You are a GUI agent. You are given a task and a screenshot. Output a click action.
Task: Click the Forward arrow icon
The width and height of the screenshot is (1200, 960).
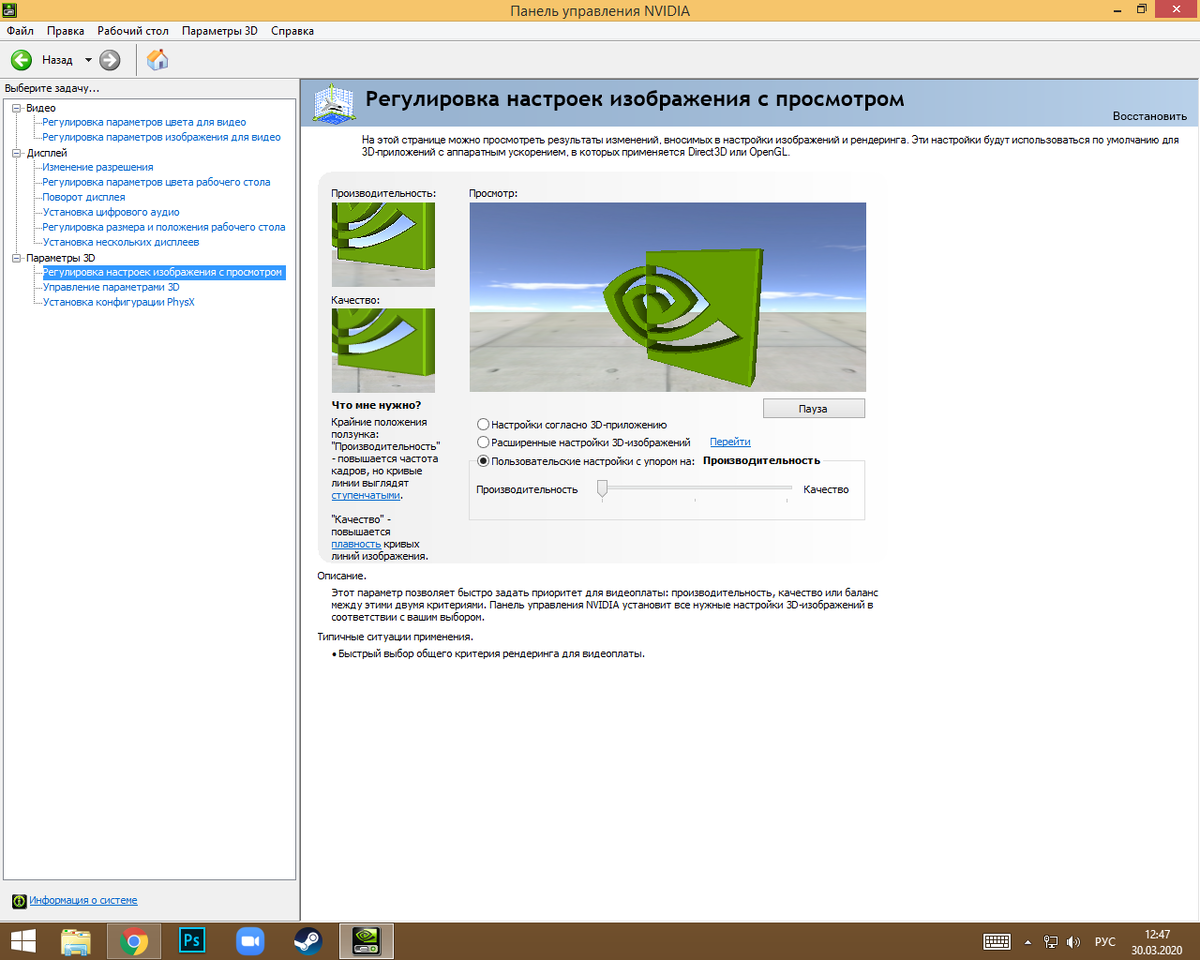click(110, 60)
